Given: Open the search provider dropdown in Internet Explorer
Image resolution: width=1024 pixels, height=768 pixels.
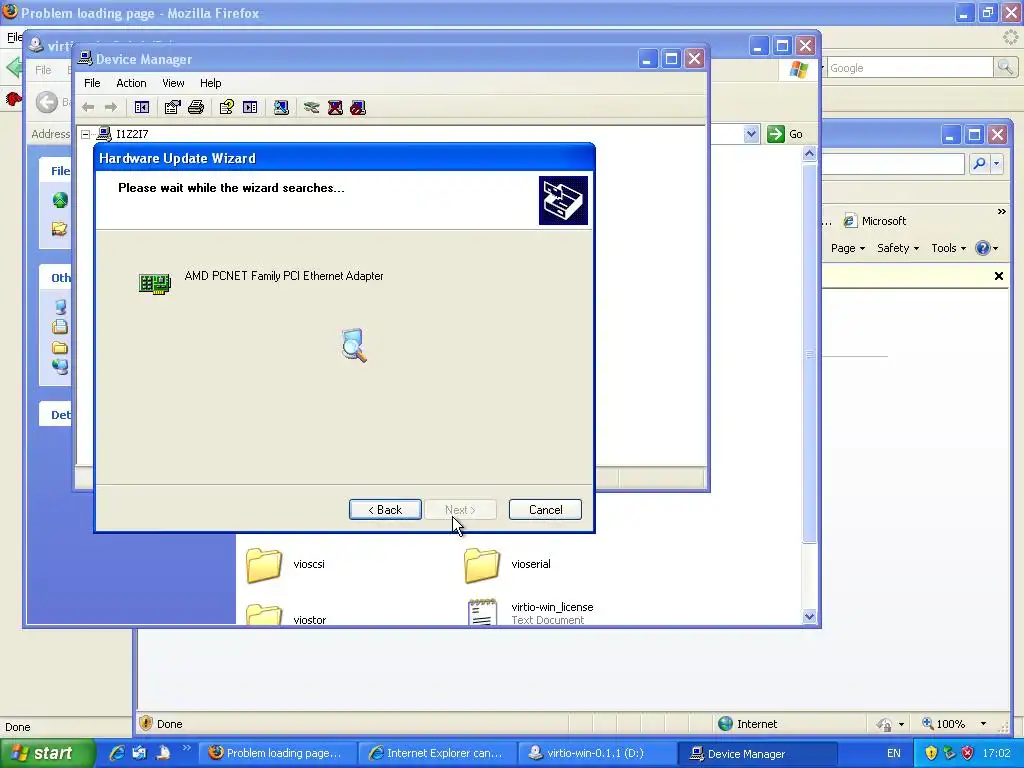Looking at the screenshot, I should click(x=997, y=164).
